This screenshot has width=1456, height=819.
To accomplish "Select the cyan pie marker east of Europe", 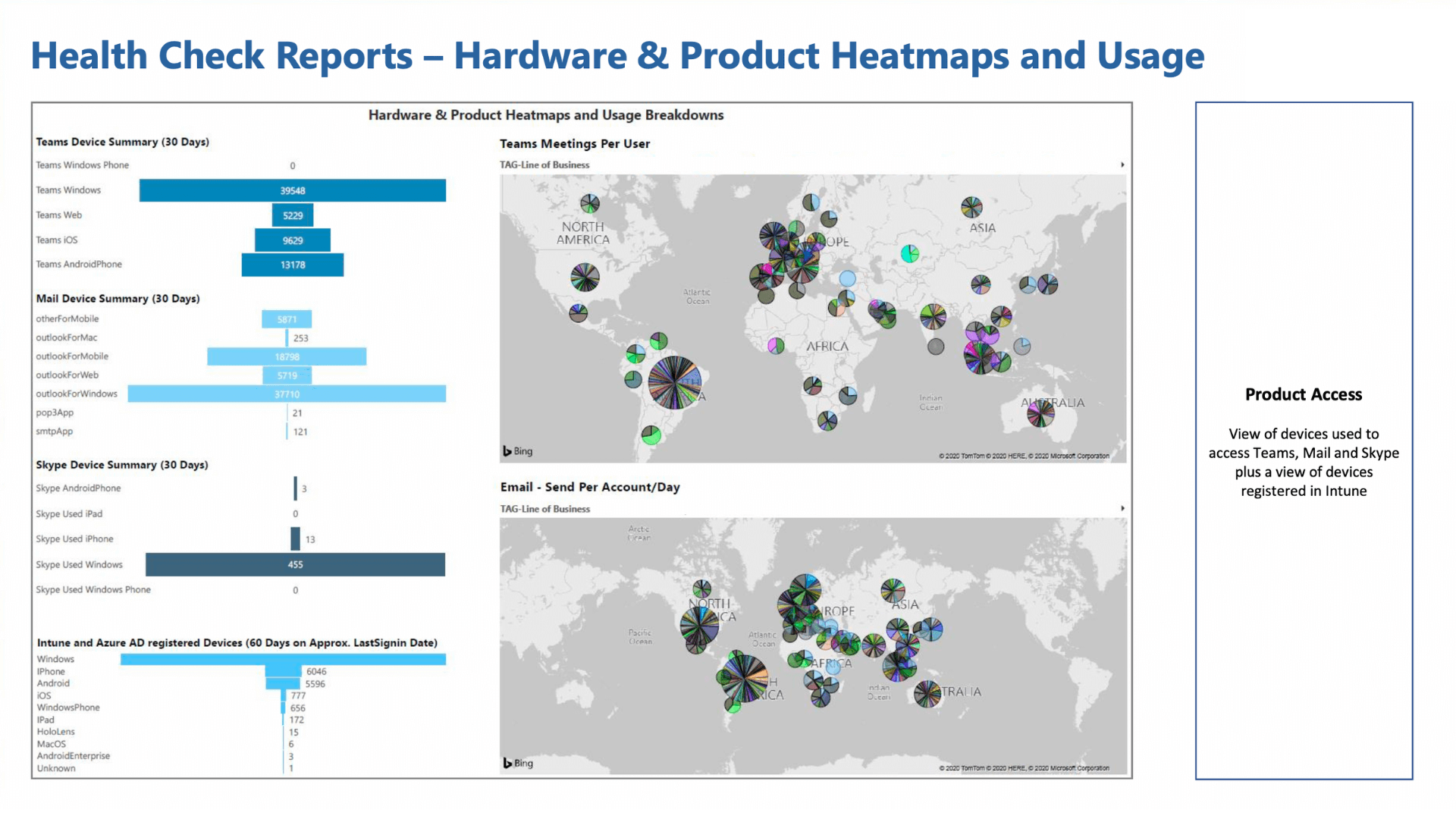I will (910, 253).
